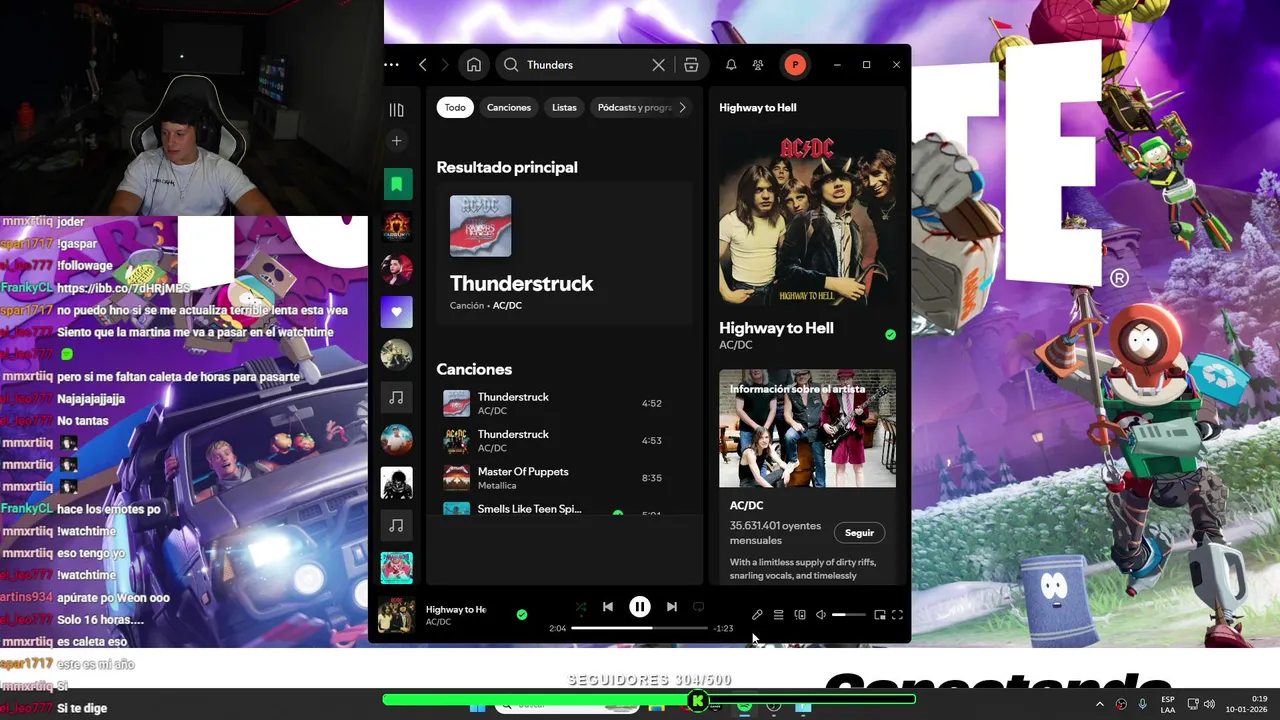The width and height of the screenshot is (1280, 720).
Task: Play Thunderstruck lasting 4:53
Action: (562, 440)
